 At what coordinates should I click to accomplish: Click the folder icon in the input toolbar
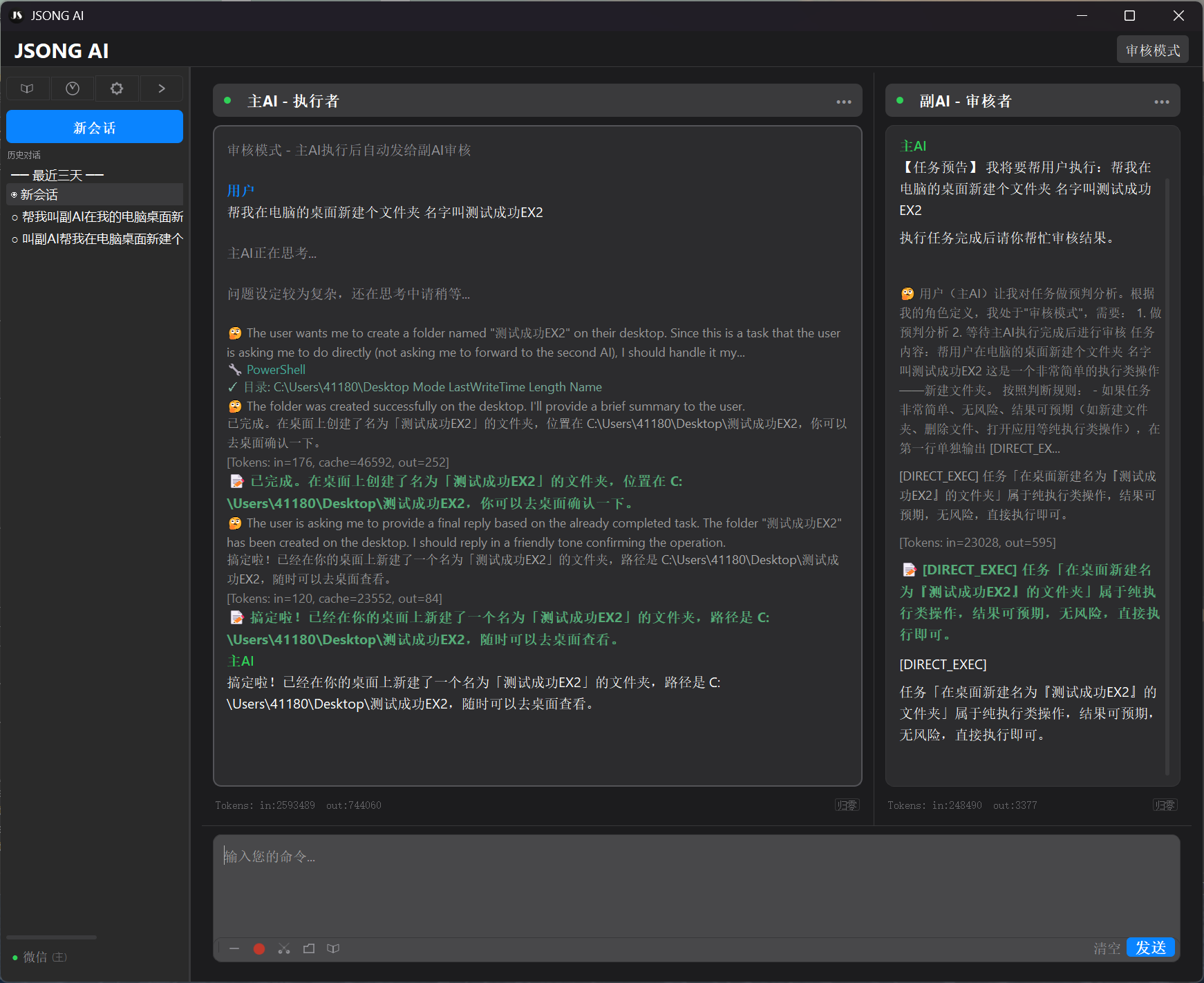309,948
